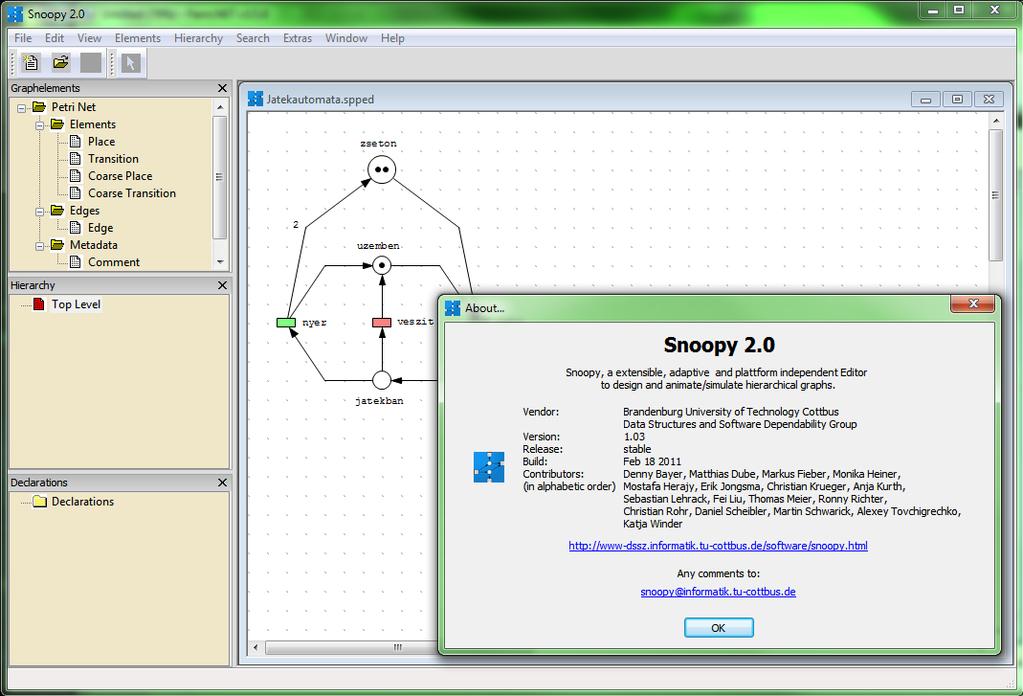Click the snoopy@informatik.tu-cottbus.de email link

(x=718, y=592)
